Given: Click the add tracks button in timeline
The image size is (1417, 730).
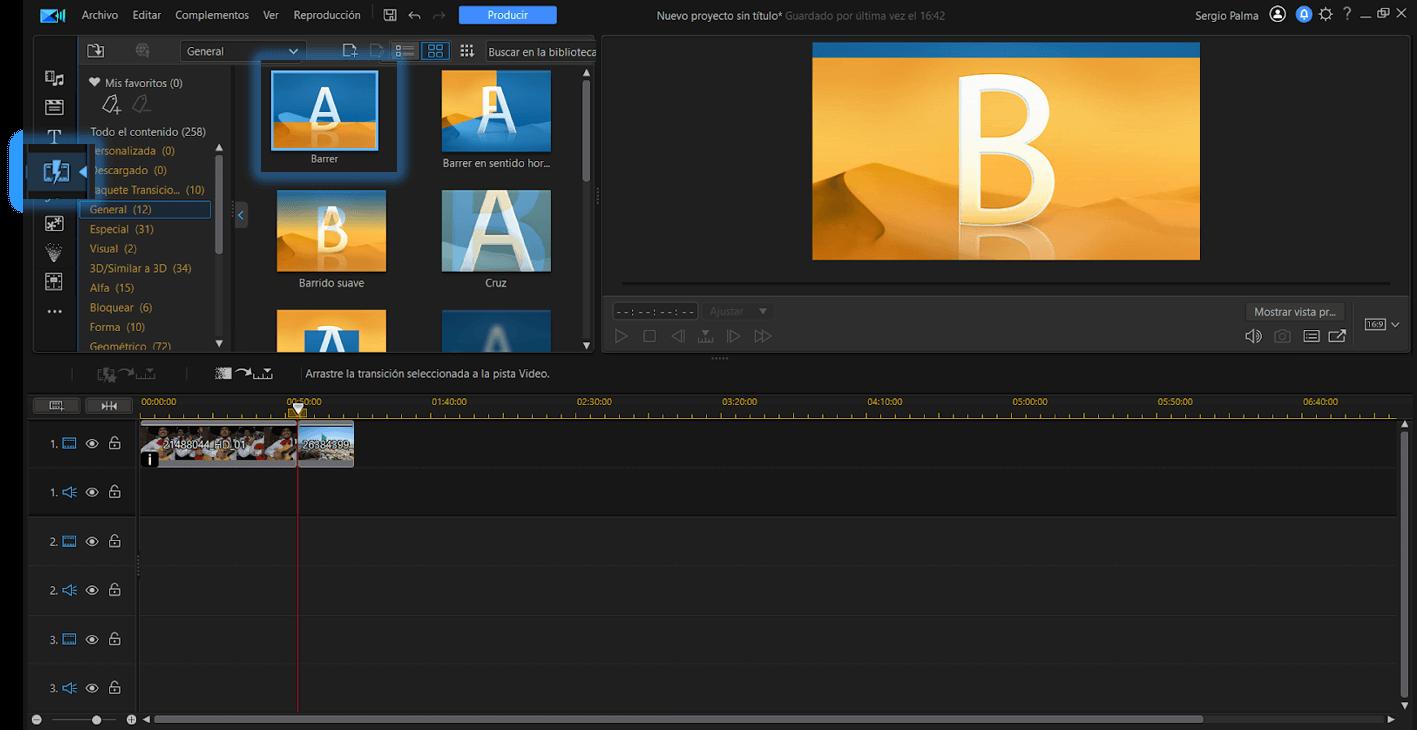Looking at the screenshot, I should [56, 405].
